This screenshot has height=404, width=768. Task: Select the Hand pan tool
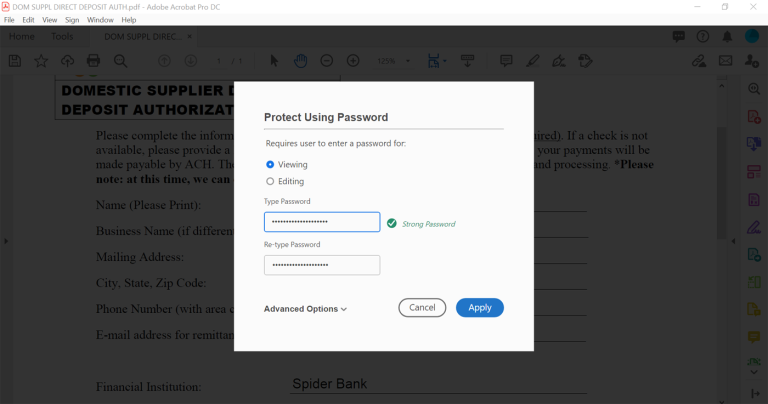point(300,61)
